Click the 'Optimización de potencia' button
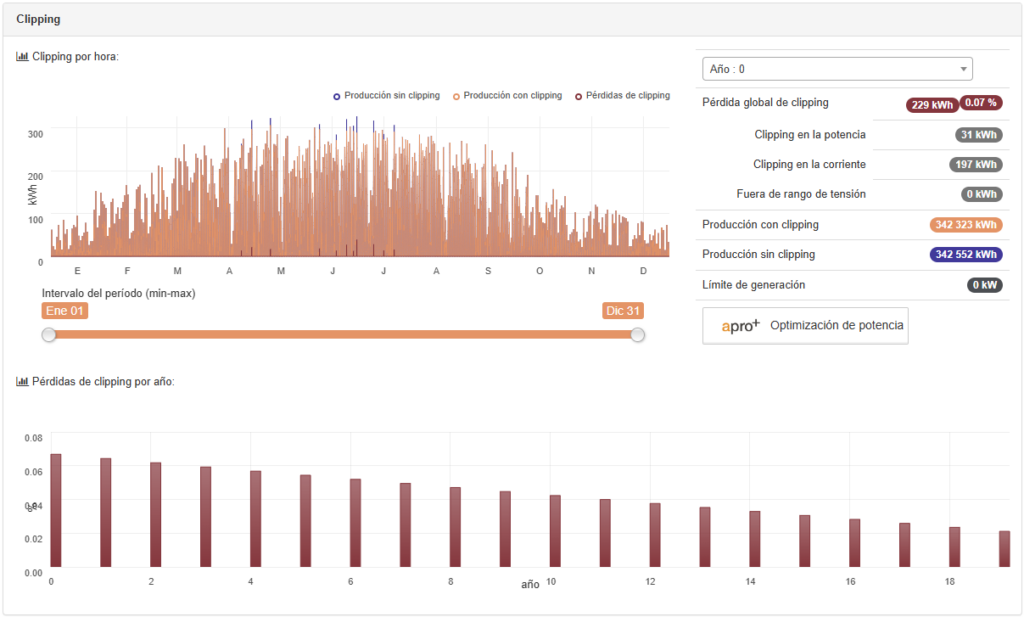 click(805, 326)
